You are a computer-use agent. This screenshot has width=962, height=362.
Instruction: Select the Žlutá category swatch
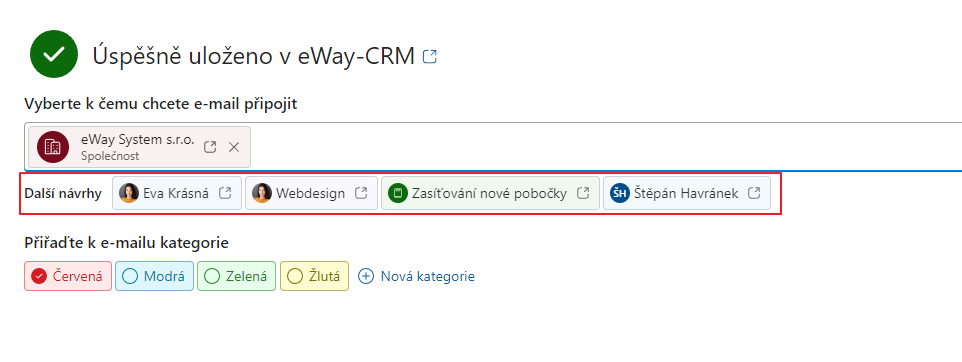tap(314, 276)
